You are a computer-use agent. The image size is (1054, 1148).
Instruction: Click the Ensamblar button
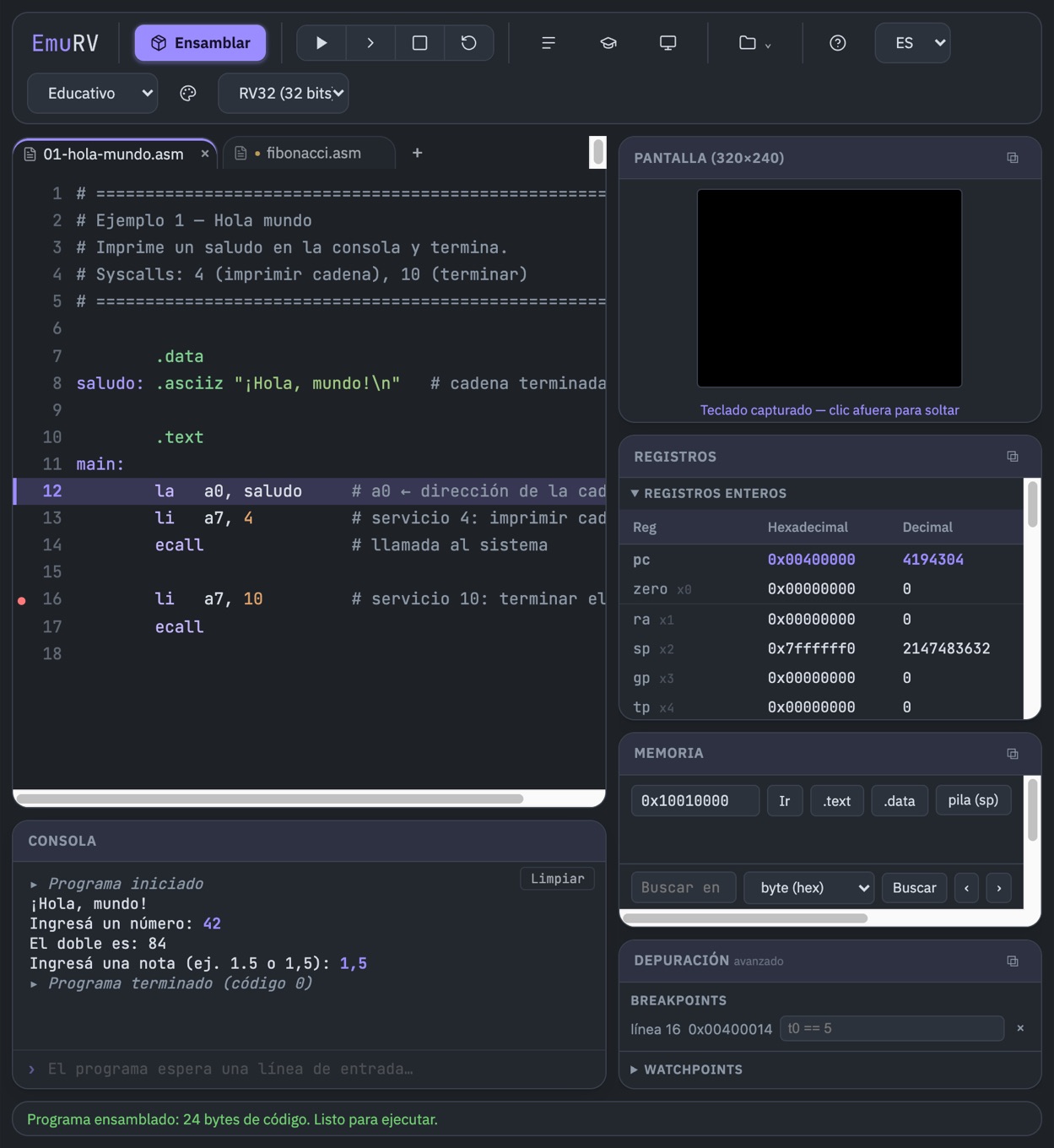[200, 43]
